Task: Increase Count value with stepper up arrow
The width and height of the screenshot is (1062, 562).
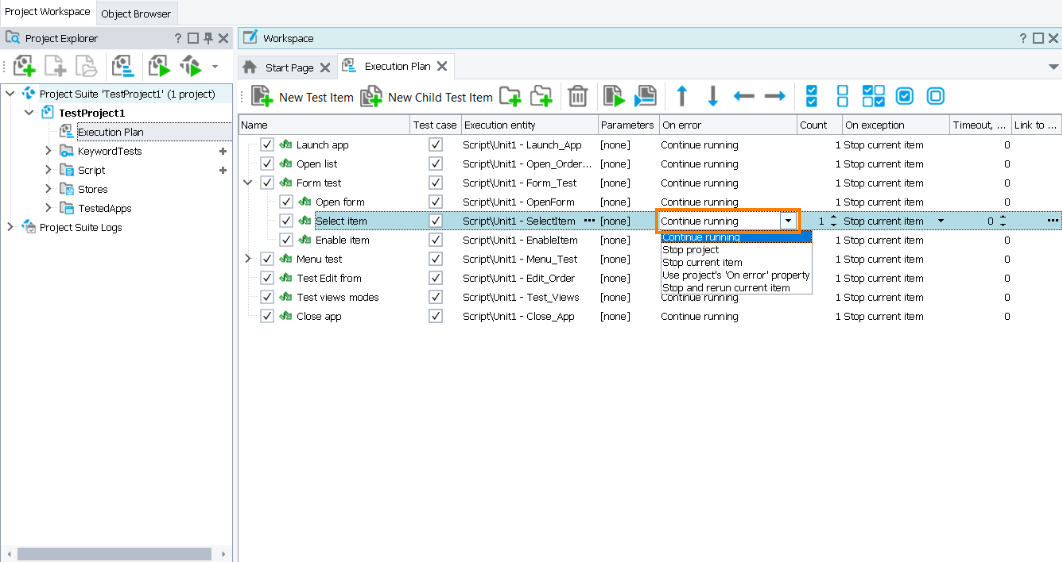Action: point(834,217)
